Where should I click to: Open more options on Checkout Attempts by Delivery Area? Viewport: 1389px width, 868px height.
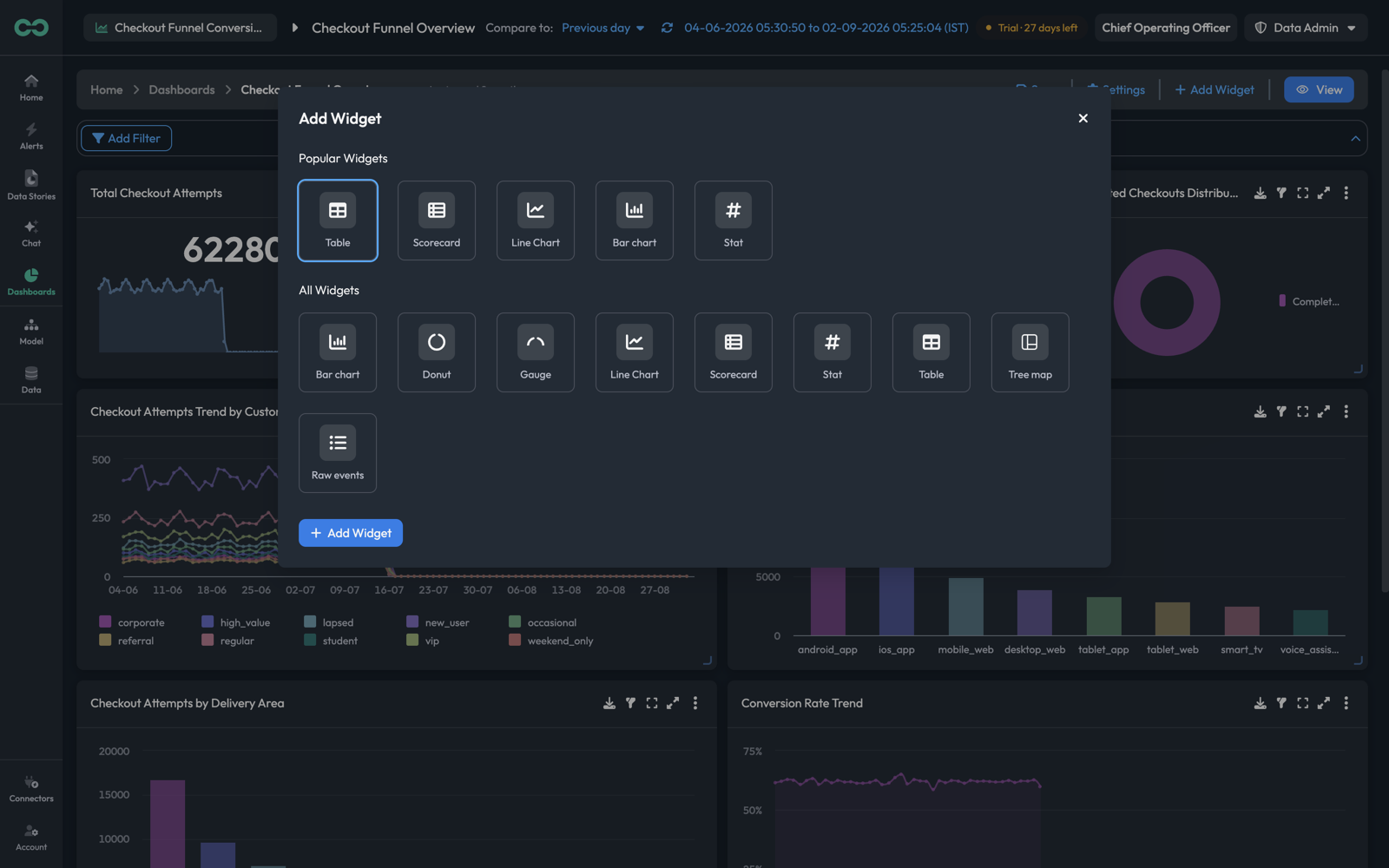click(x=694, y=703)
